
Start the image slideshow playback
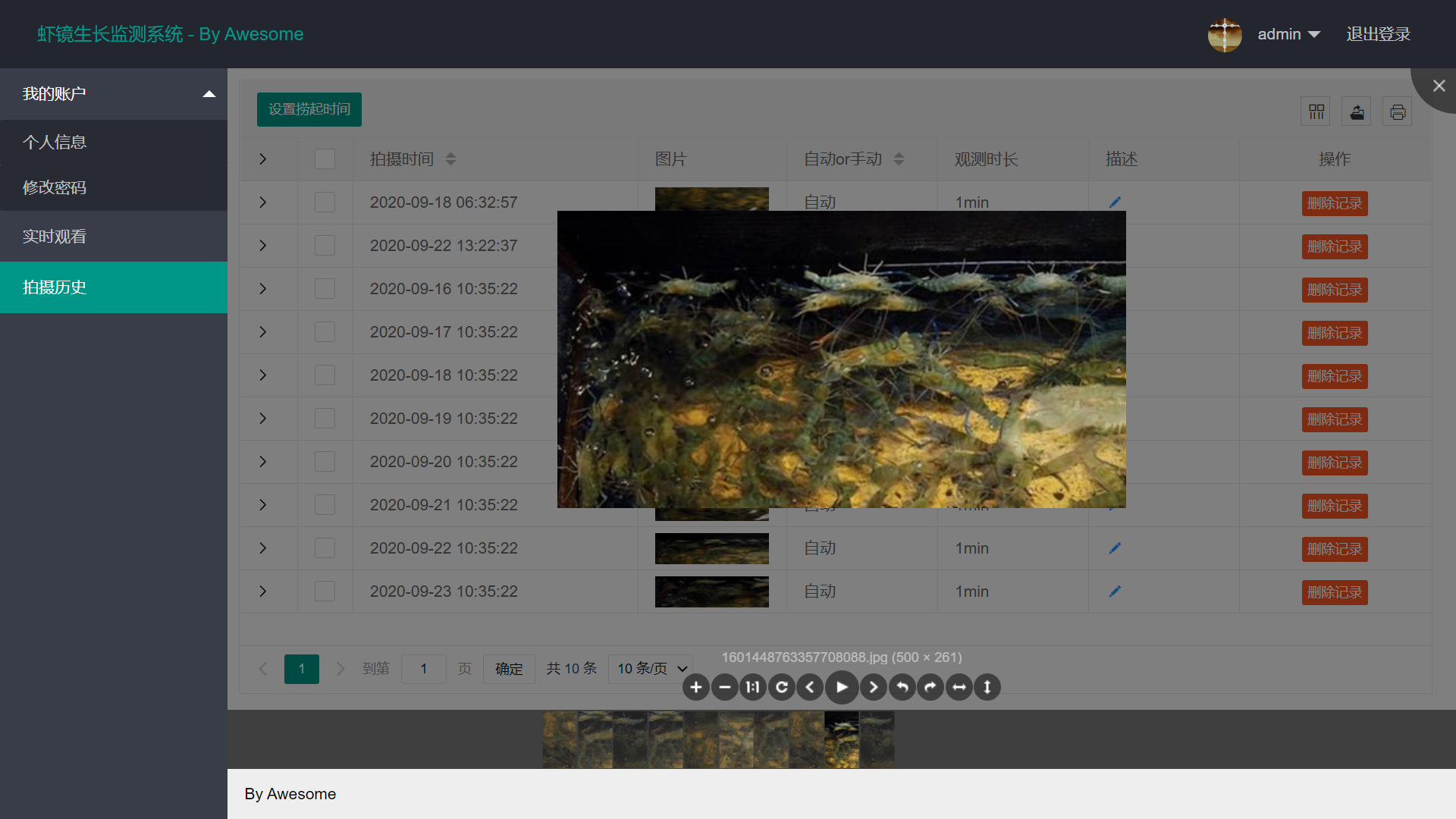point(842,687)
